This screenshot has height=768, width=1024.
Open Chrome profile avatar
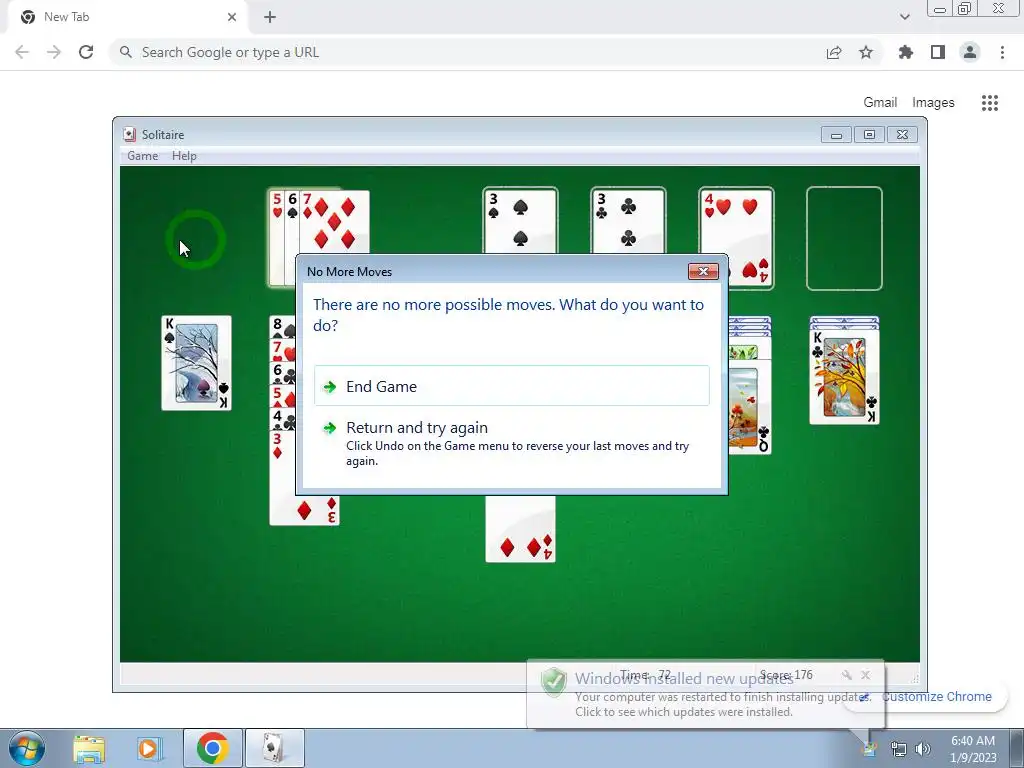point(970,52)
